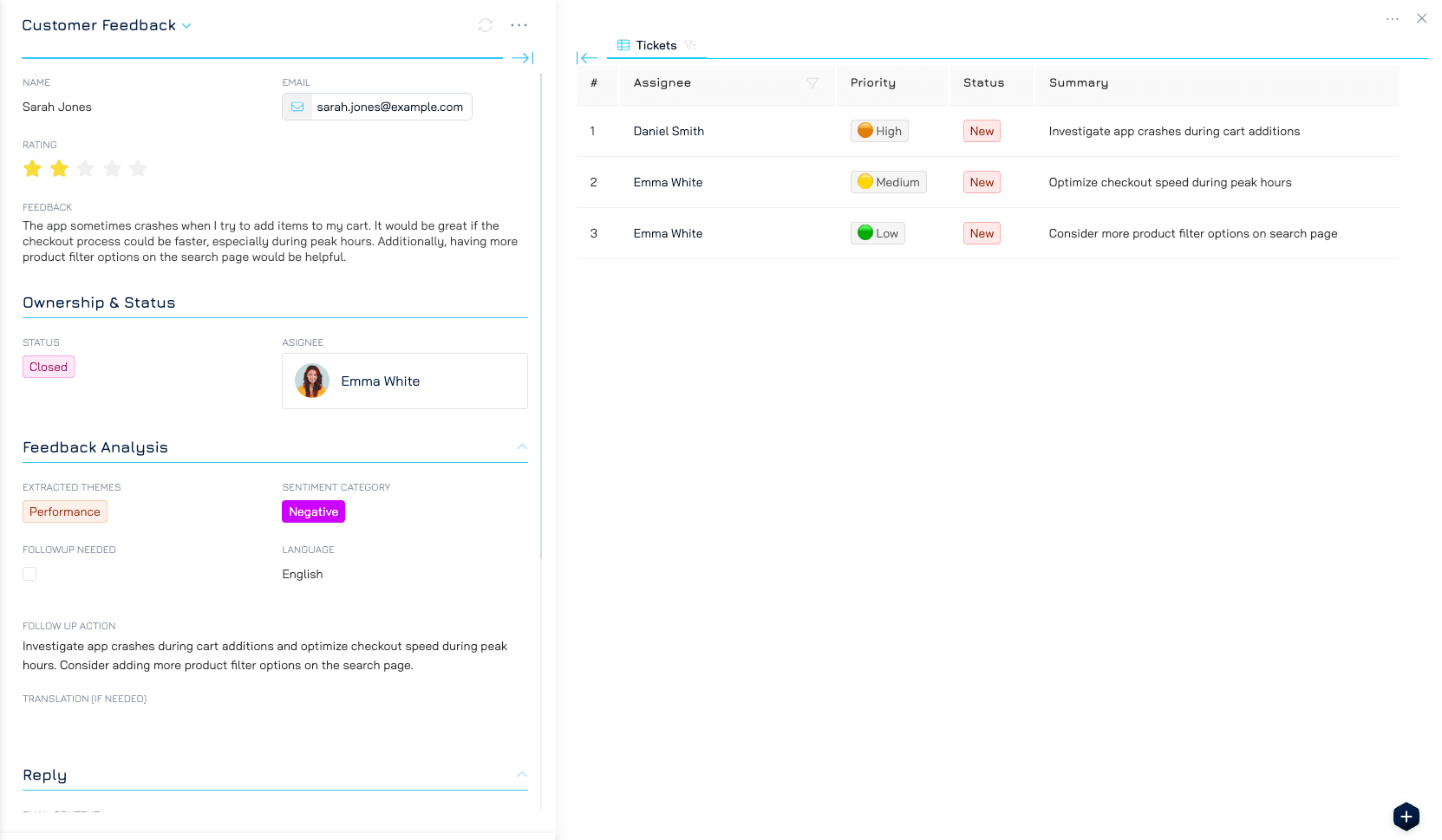The image size is (1442, 840).
Task: Click the High priority orange badge
Action: tap(879, 131)
